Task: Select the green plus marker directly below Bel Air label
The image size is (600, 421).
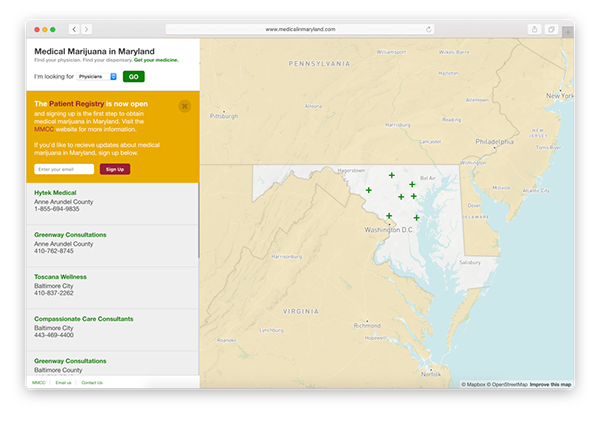Action: click(x=412, y=184)
